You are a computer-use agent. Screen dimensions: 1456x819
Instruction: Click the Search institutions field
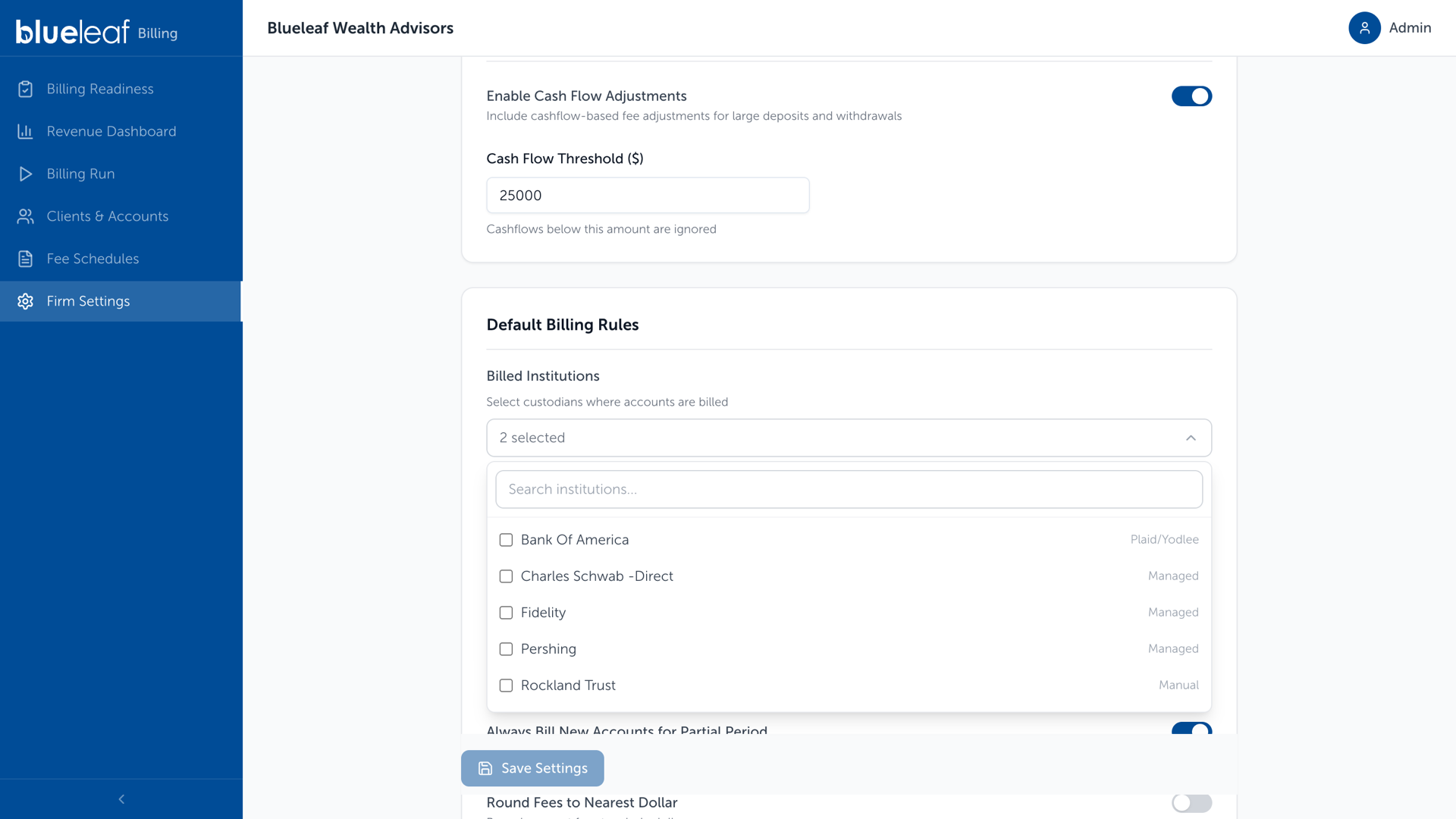[849, 489]
